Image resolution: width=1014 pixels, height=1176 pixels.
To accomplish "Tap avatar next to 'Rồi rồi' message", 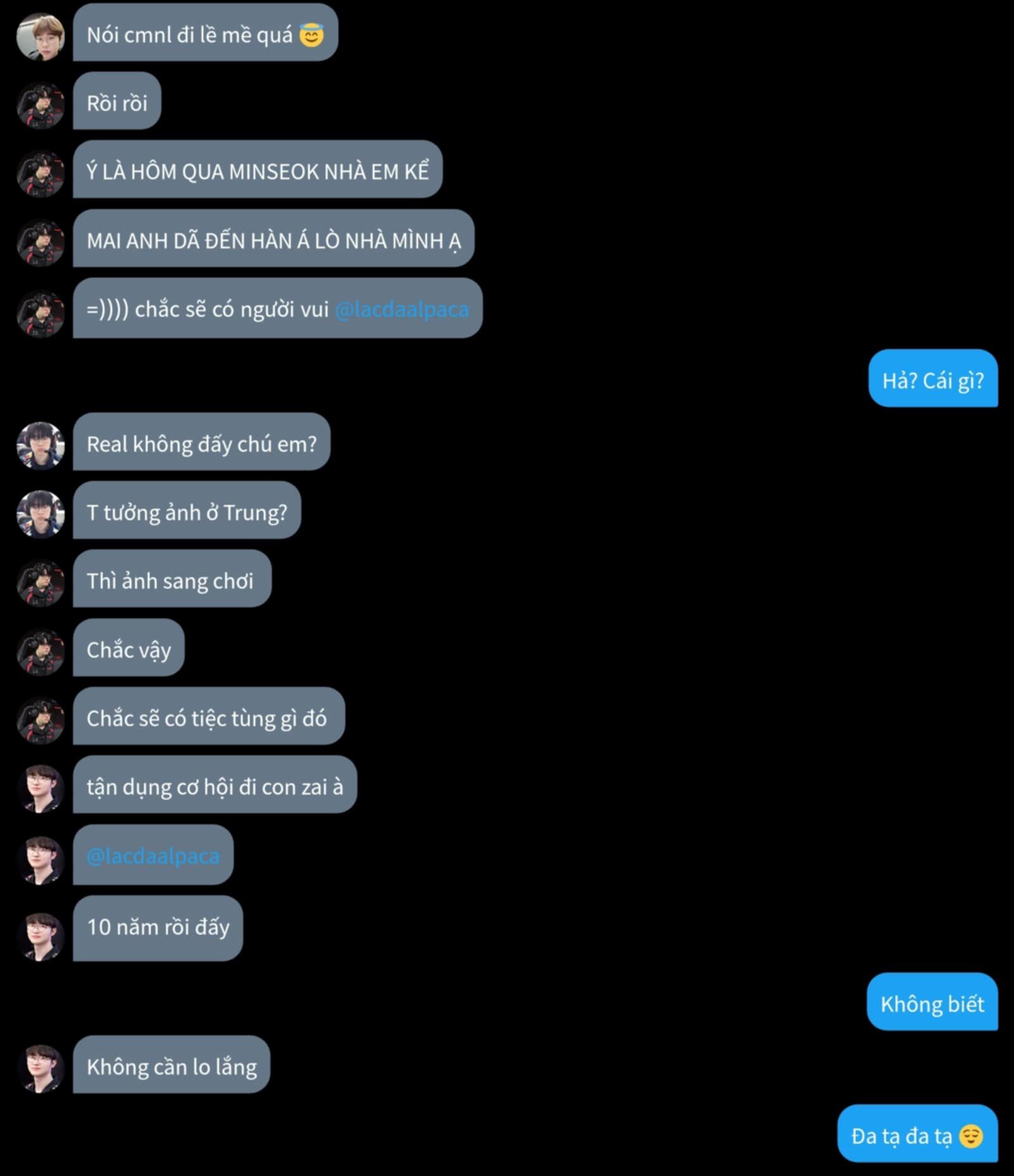I will pyautogui.click(x=41, y=105).
